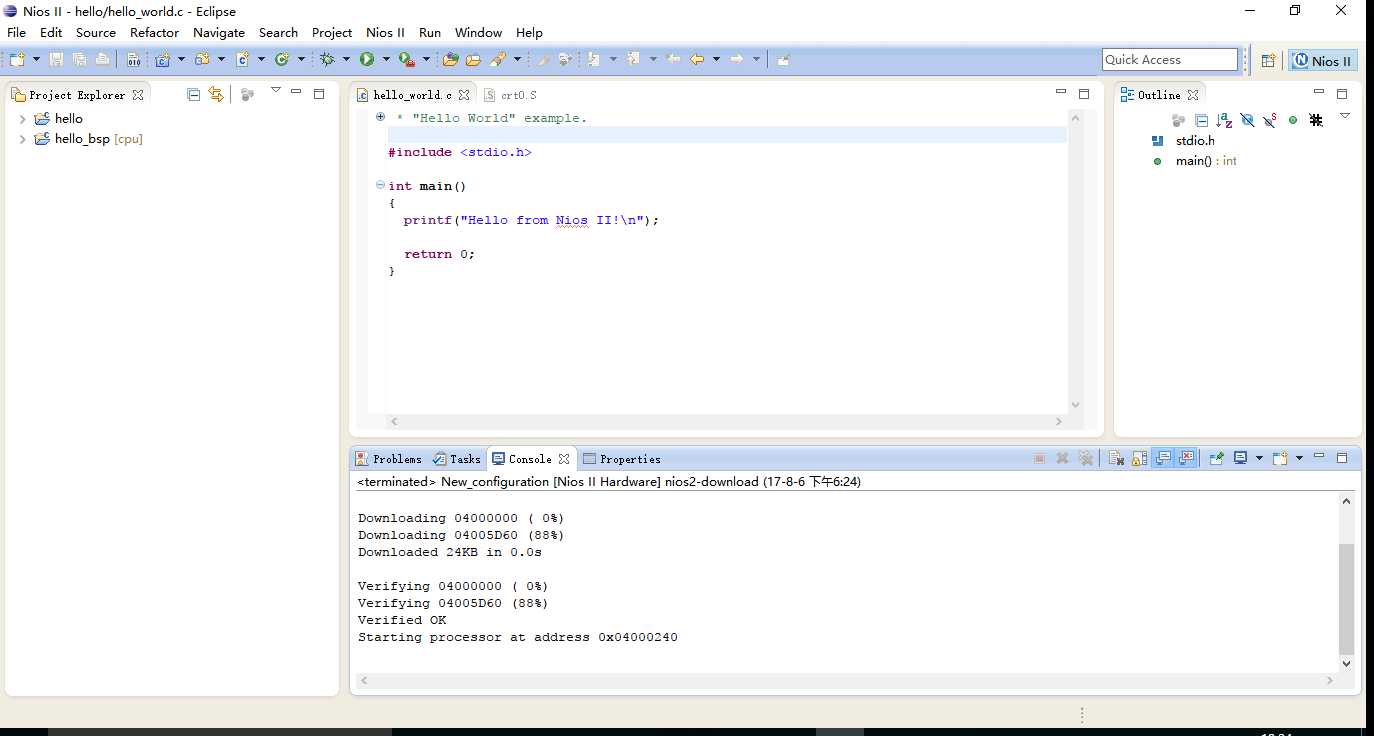
Task: Click the Search flashlight icon
Action: pyautogui.click(x=497, y=59)
